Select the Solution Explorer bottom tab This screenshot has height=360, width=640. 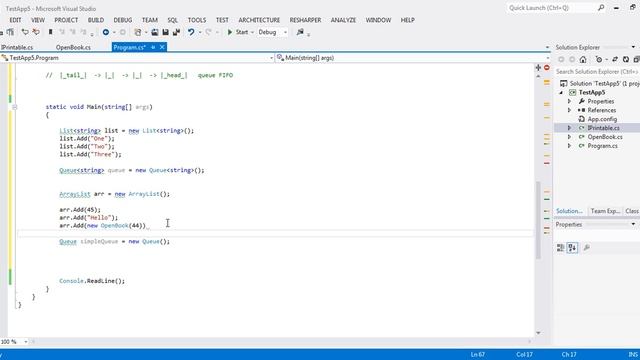coord(569,211)
